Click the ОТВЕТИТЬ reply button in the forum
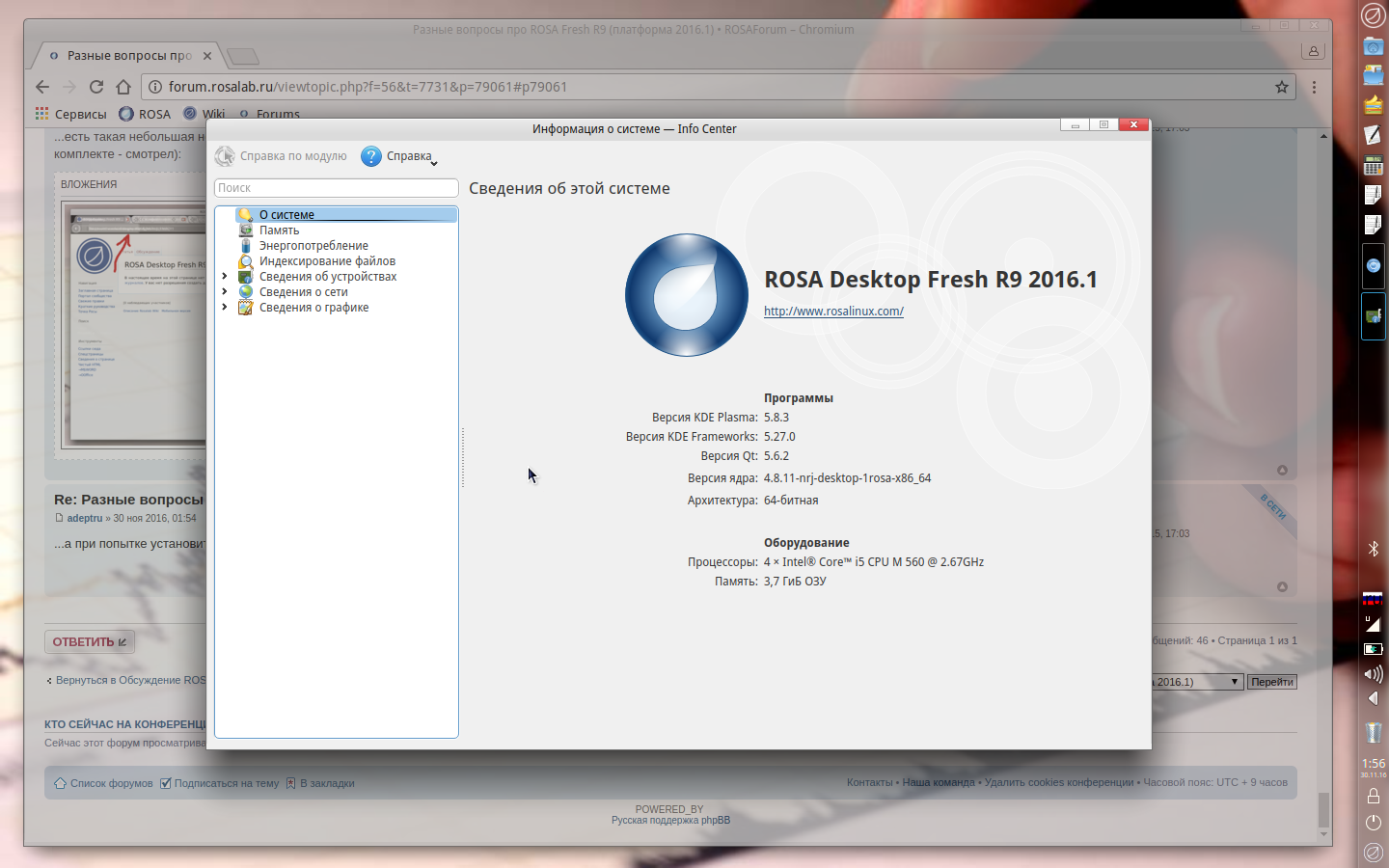This screenshot has width=1389, height=868. (x=90, y=642)
